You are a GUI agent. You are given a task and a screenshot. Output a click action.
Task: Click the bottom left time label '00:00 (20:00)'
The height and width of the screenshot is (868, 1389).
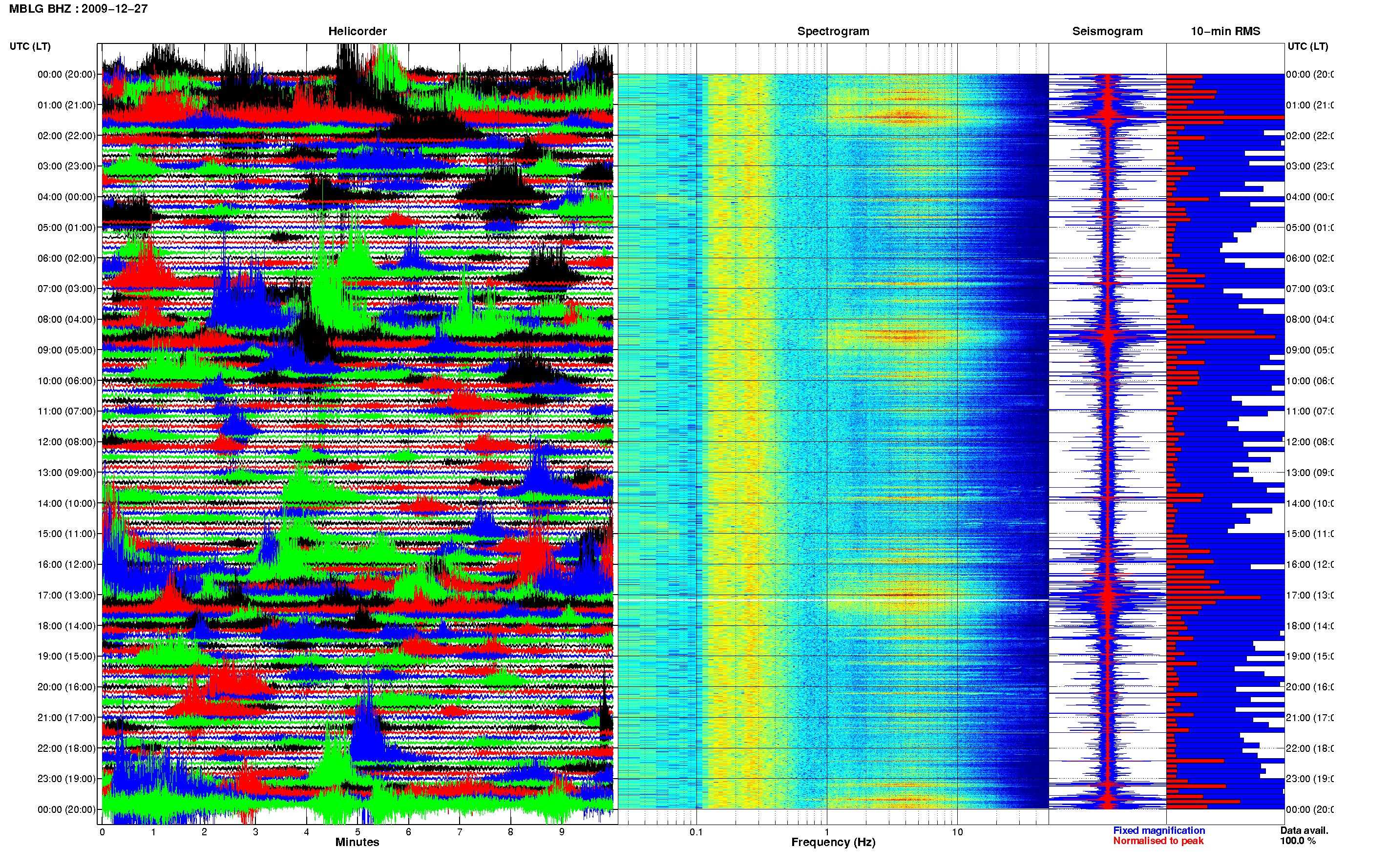coord(66,809)
